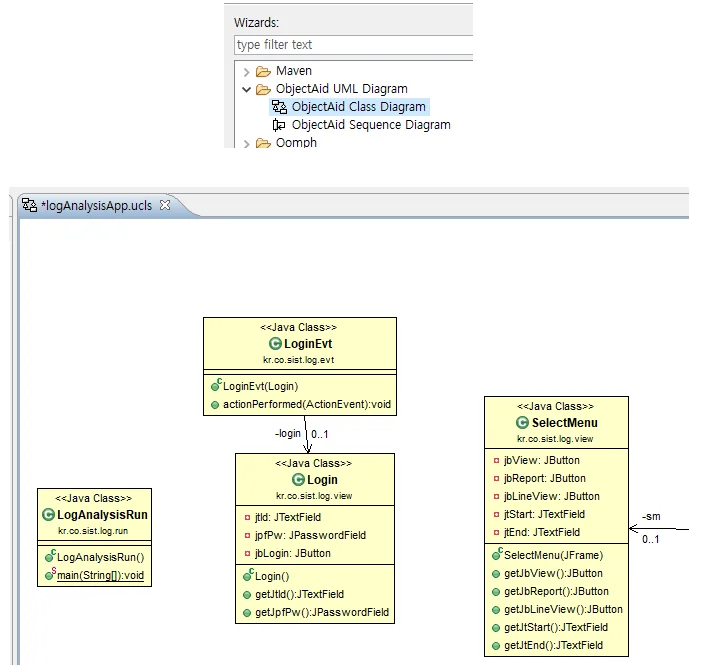Expand the Oomph folder node
716x665 pixels.
[x=247, y=144]
